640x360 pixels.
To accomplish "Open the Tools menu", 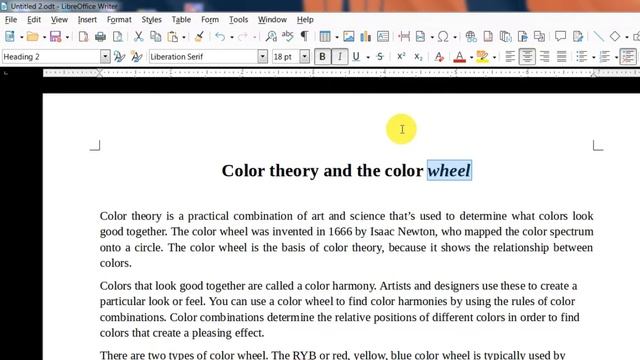I will coord(238,20).
